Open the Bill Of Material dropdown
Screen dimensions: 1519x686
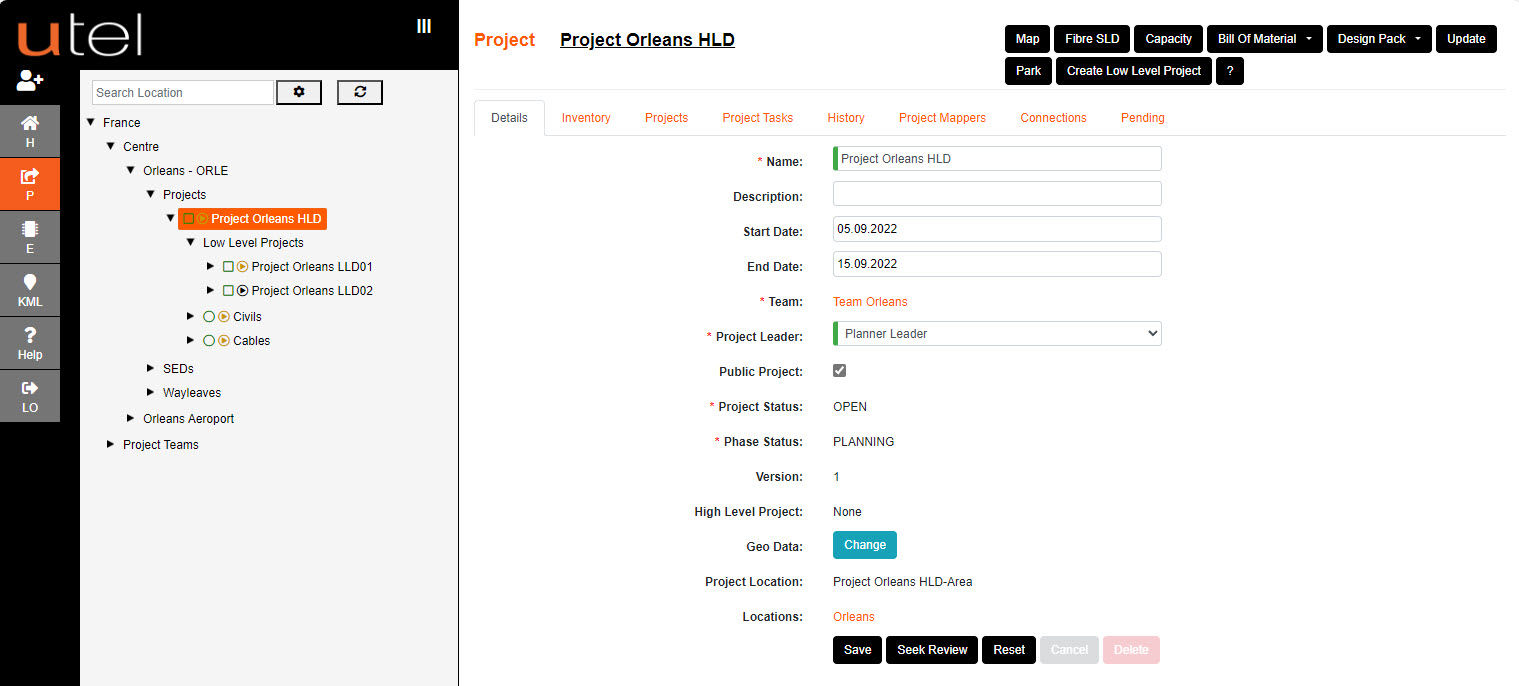click(1264, 38)
